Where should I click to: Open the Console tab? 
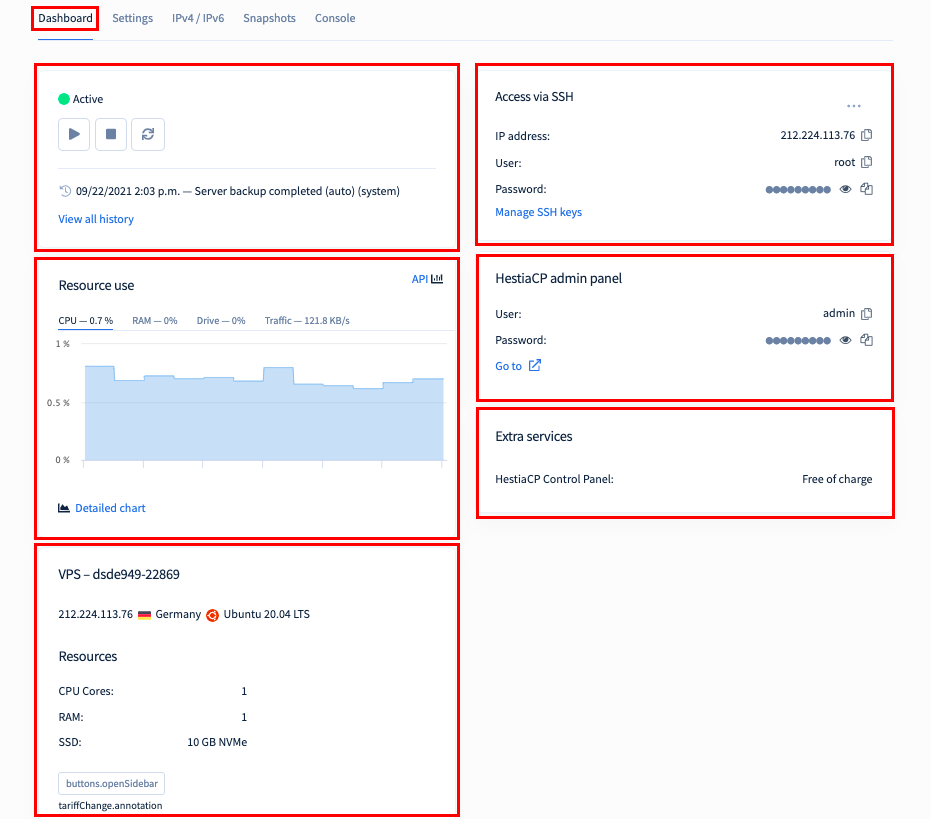(335, 18)
